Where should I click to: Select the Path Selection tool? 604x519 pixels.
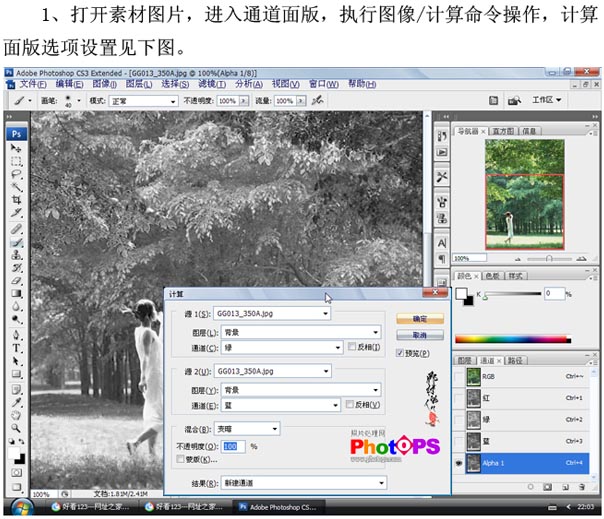[x=16, y=361]
